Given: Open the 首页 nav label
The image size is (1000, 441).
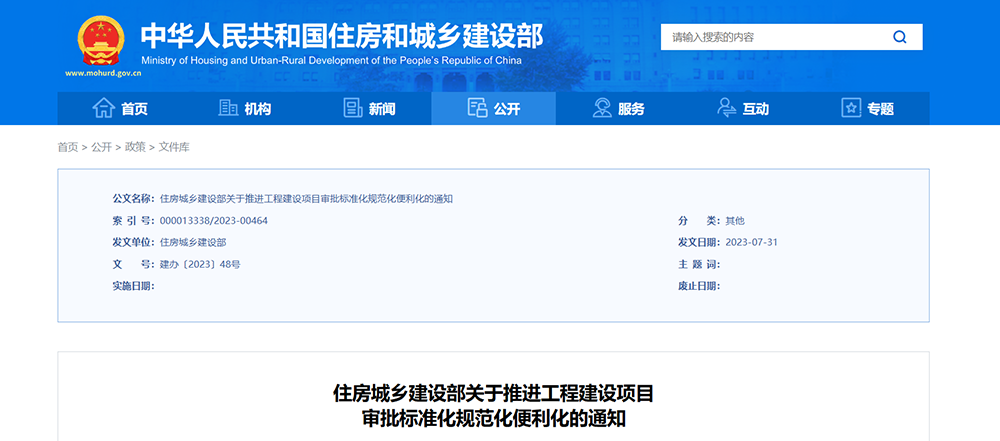Looking at the screenshot, I should click(x=135, y=109).
